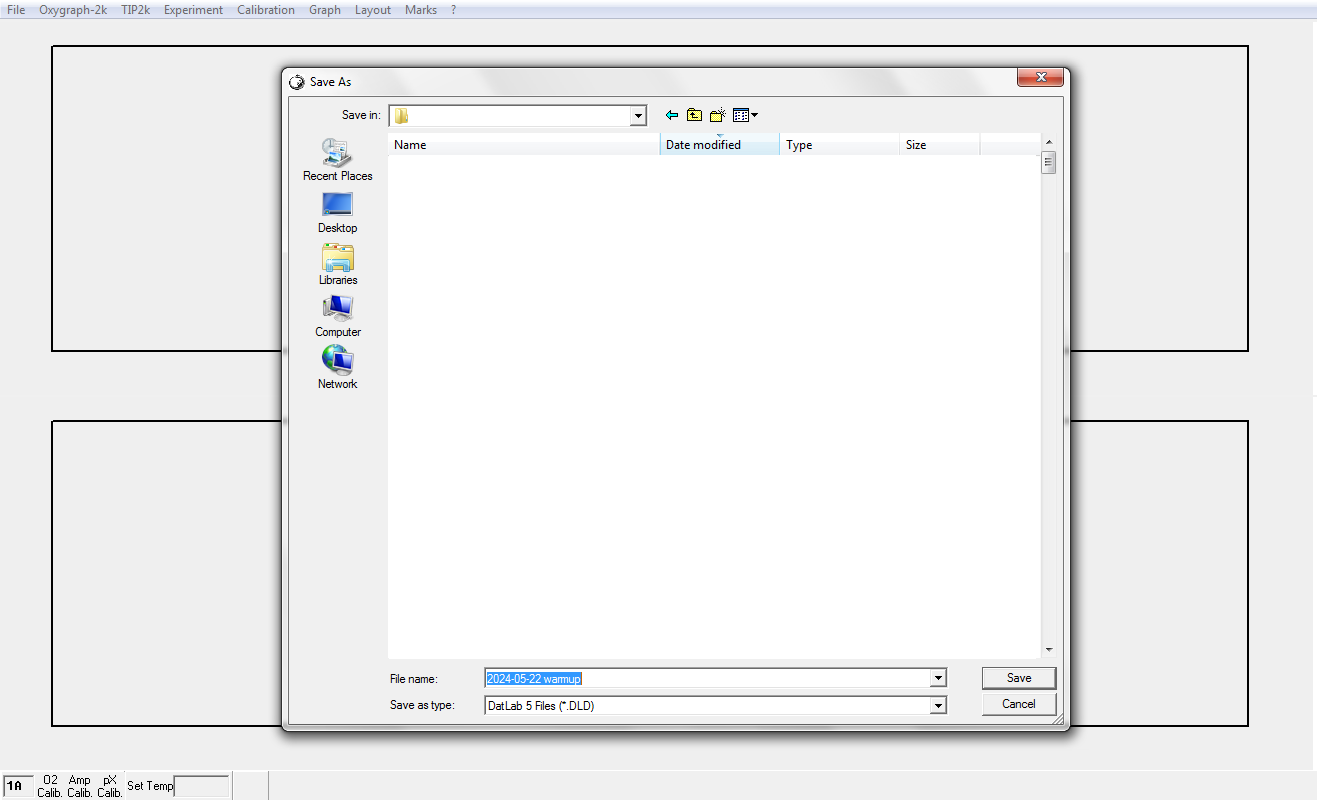Image resolution: width=1317 pixels, height=800 pixels.
Task: Open the Save as type dropdown
Action: (x=938, y=705)
